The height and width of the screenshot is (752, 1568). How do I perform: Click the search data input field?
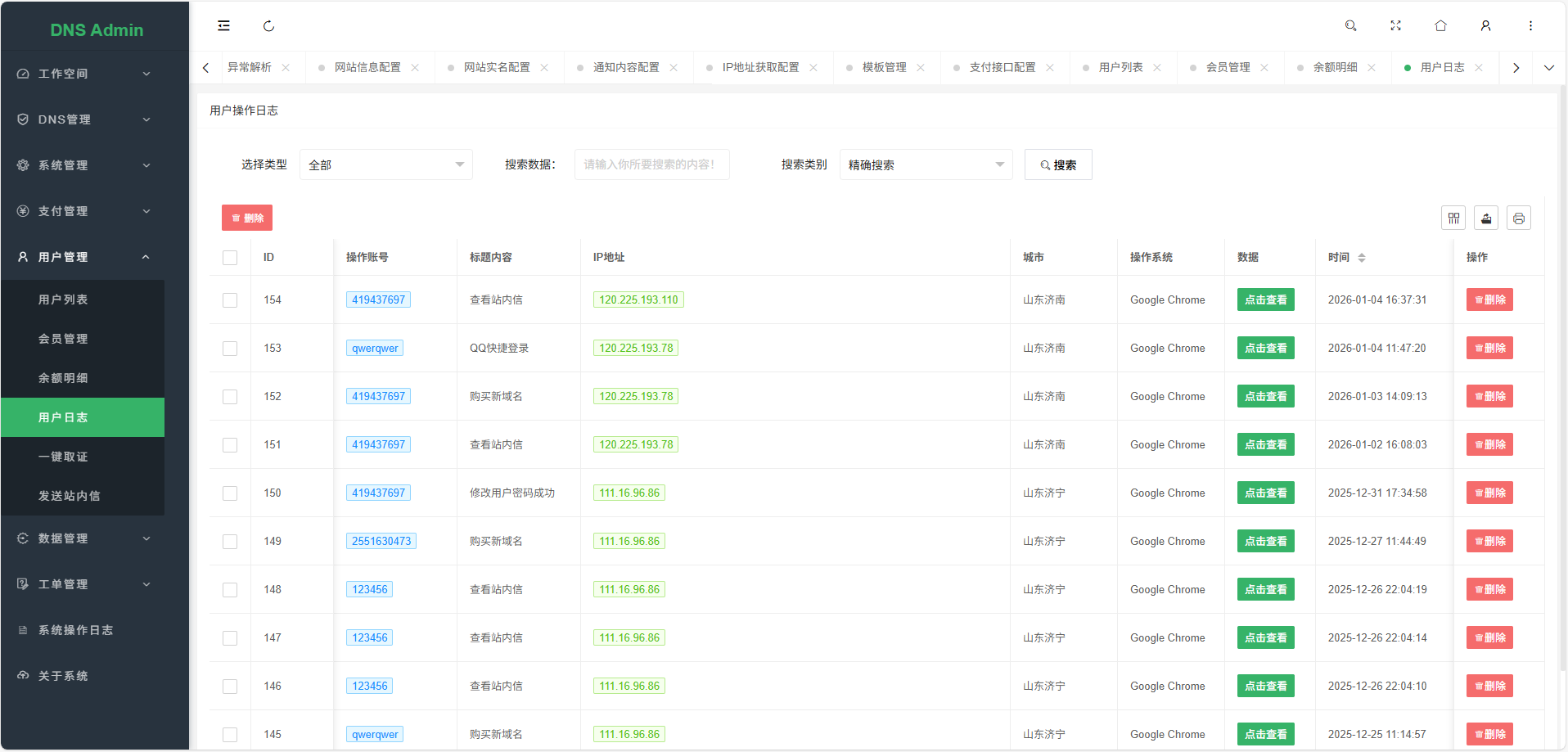click(x=651, y=165)
